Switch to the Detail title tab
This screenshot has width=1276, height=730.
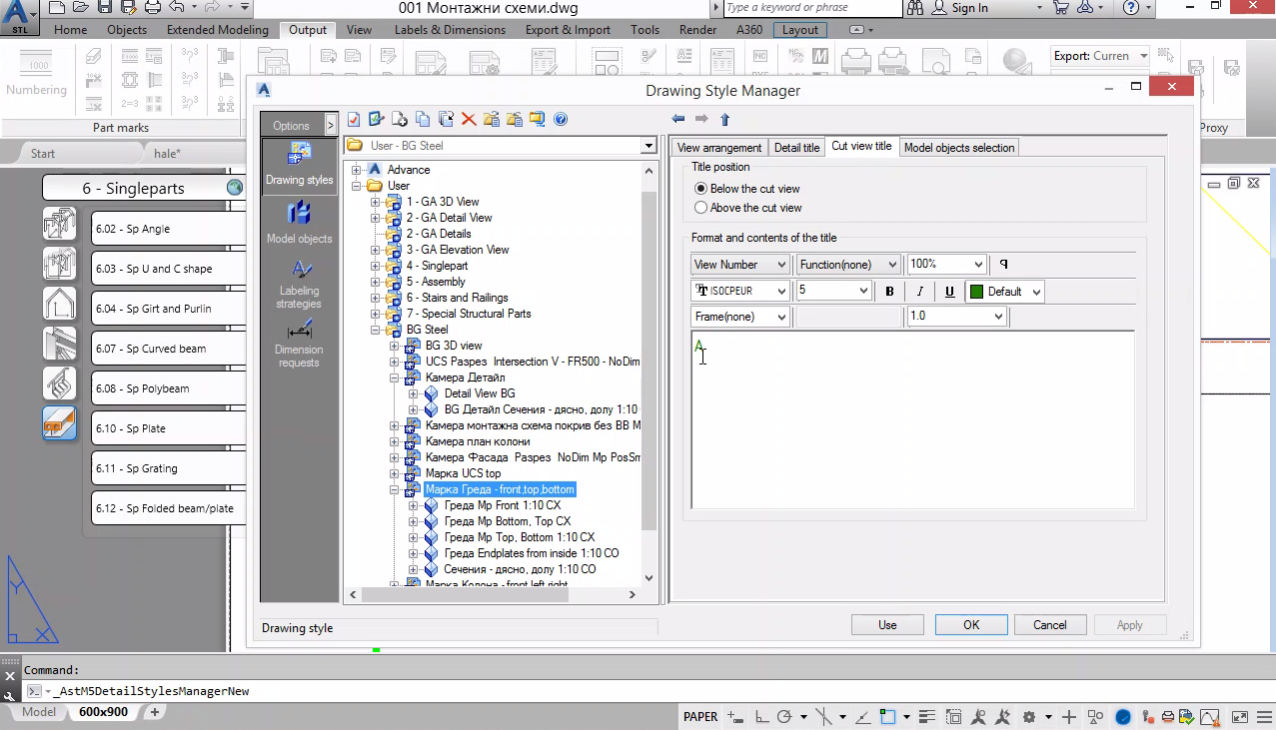point(797,148)
